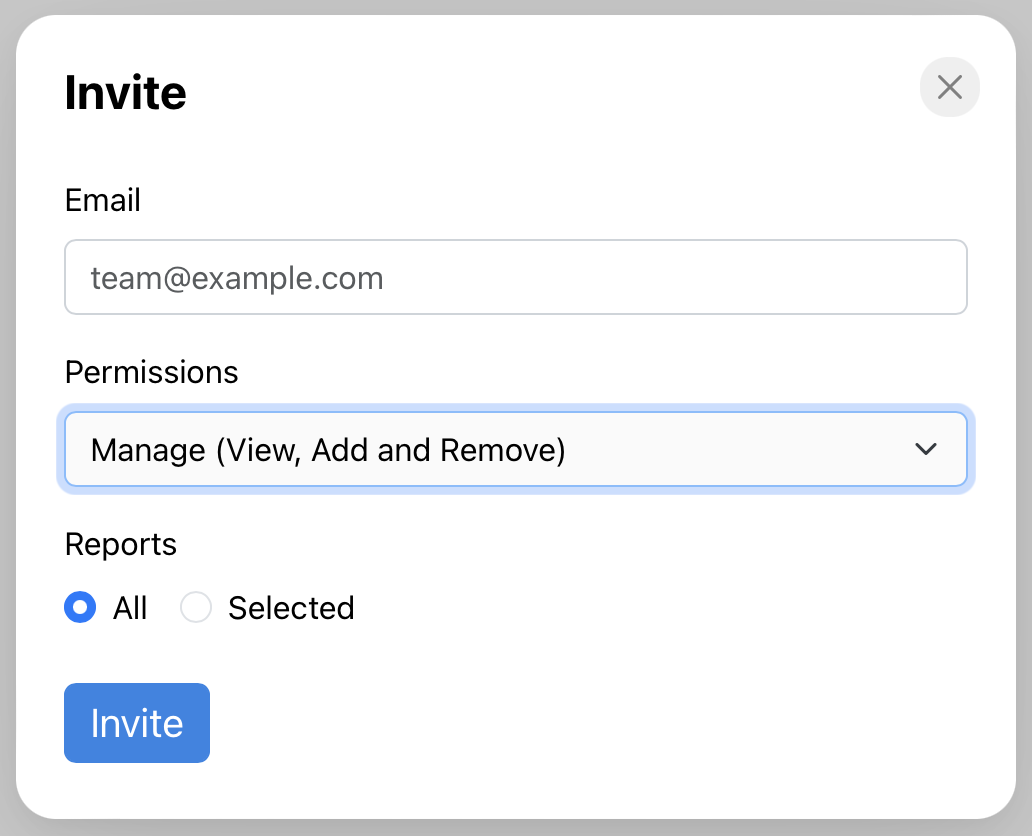This screenshot has height=836, width=1032.
Task: Click the "Selected" option label text
Action: tap(291, 608)
